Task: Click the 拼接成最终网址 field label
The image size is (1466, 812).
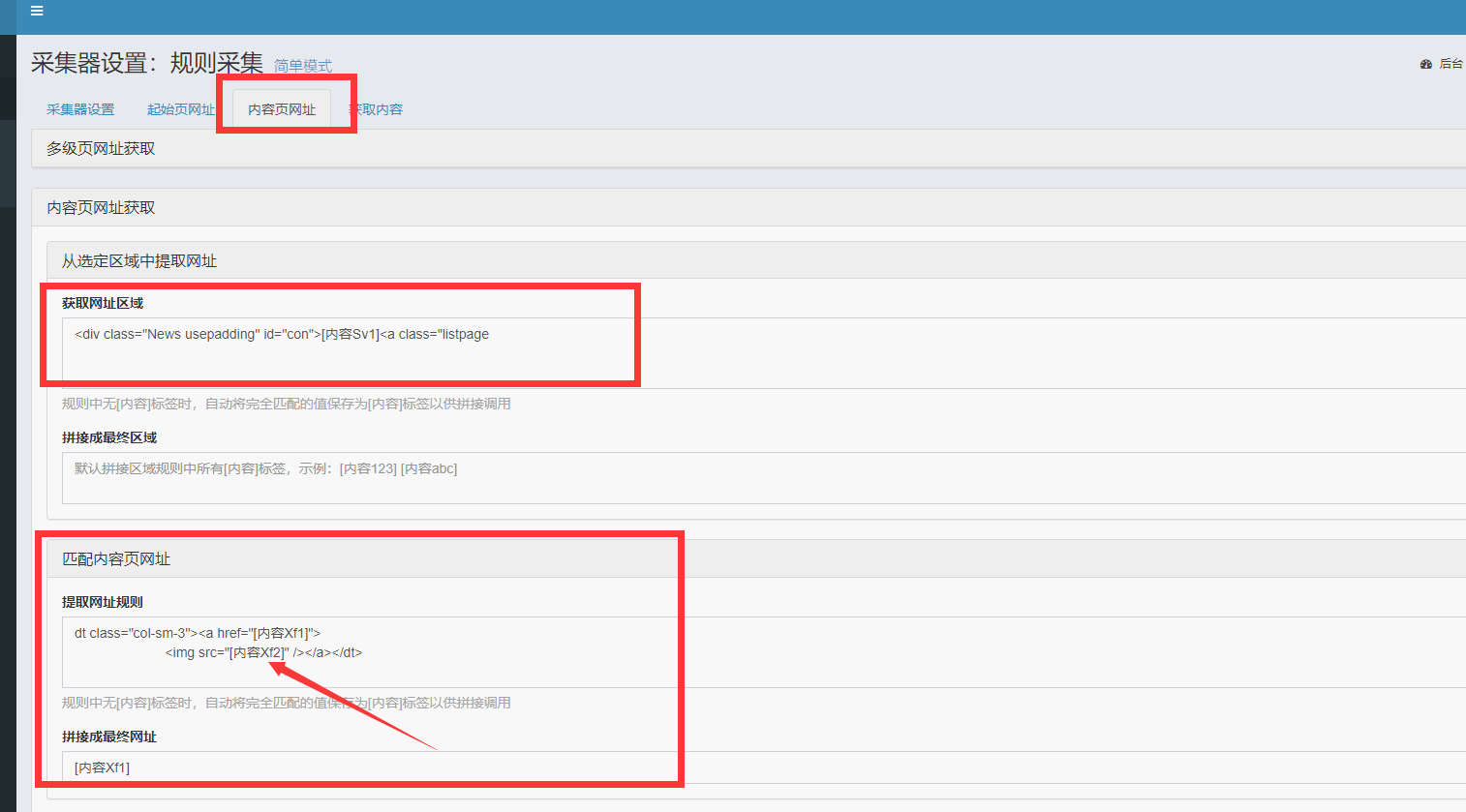Action: (109, 737)
